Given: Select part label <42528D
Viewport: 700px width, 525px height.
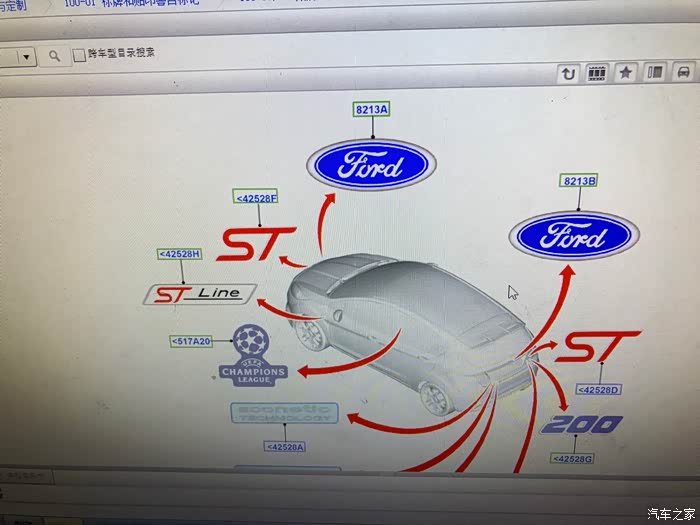Looking at the screenshot, I should (599, 389).
